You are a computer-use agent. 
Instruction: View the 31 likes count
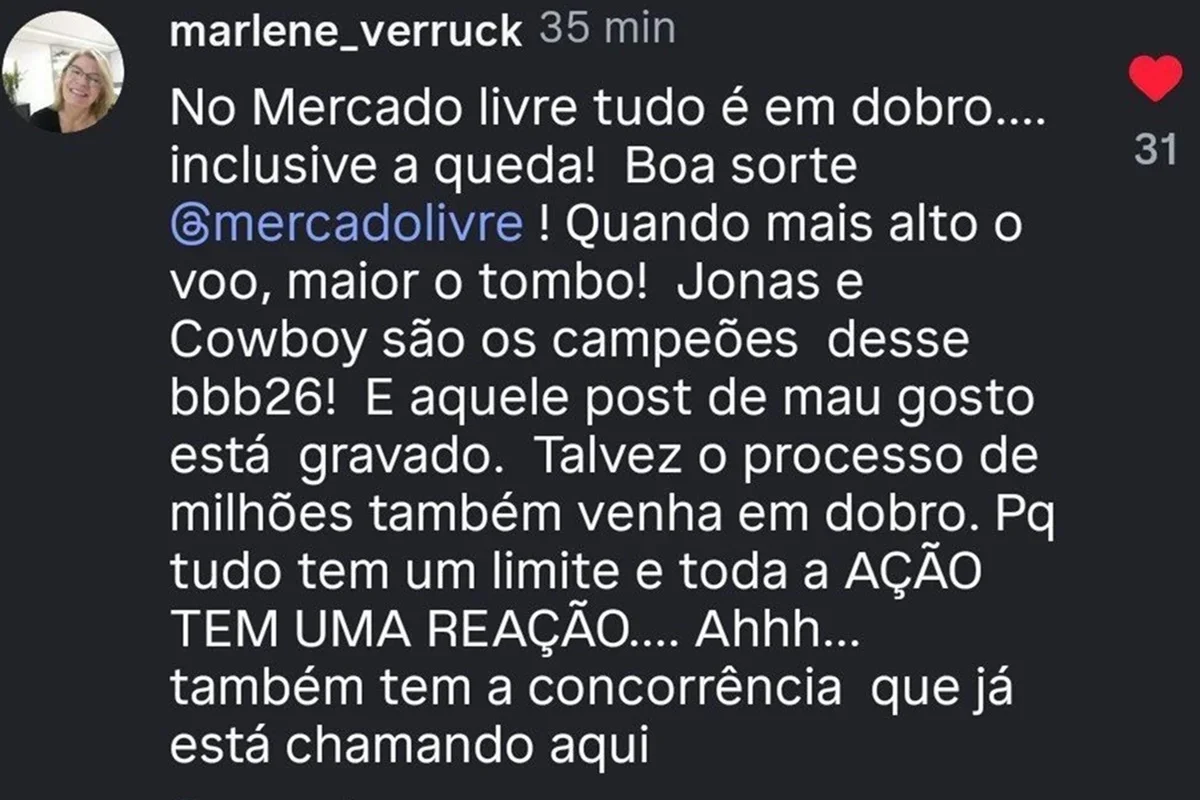tap(1156, 150)
